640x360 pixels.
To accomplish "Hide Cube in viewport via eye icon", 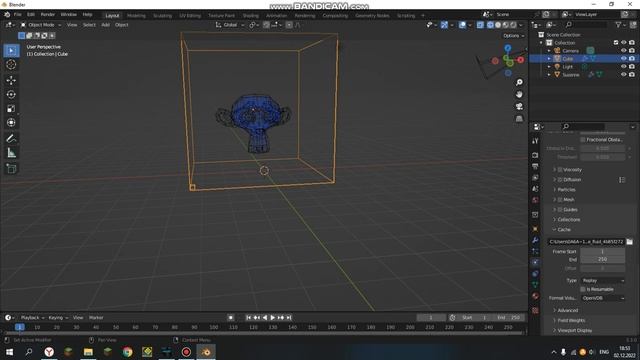I will [x=623, y=59].
